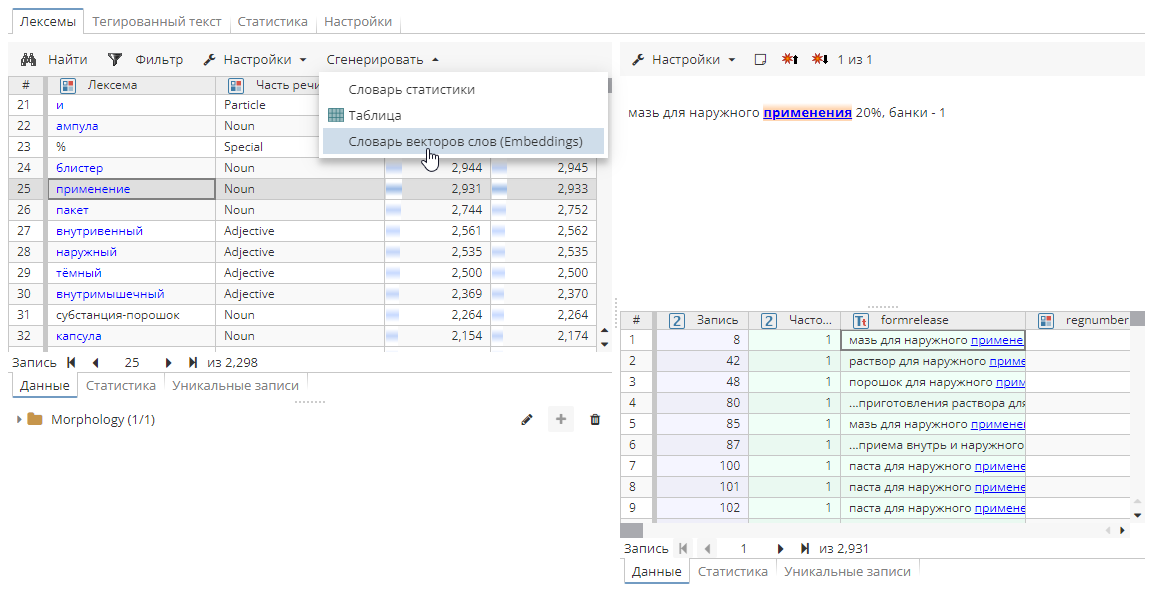Click lexeme table scroll down arrow
This screenshot has height=592, width=1153.
604,344
